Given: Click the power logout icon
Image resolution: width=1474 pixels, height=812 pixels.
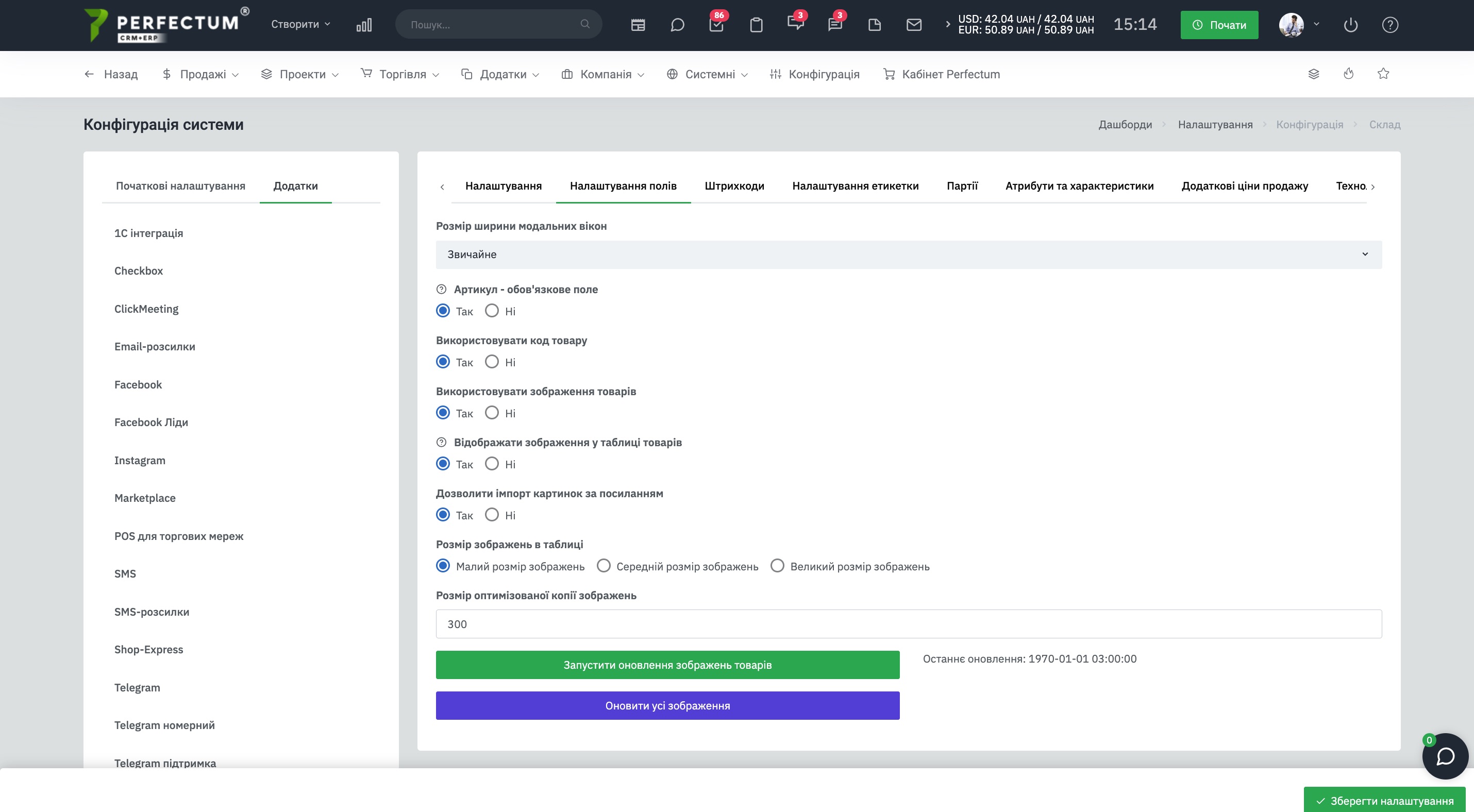Looking at the screenshot, I should 1350,25.
